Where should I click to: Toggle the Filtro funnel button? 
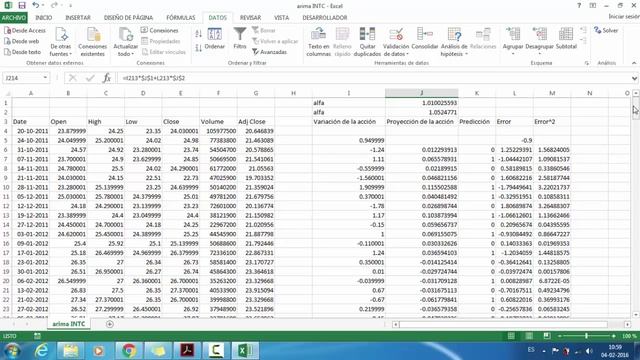pos(240,39)
